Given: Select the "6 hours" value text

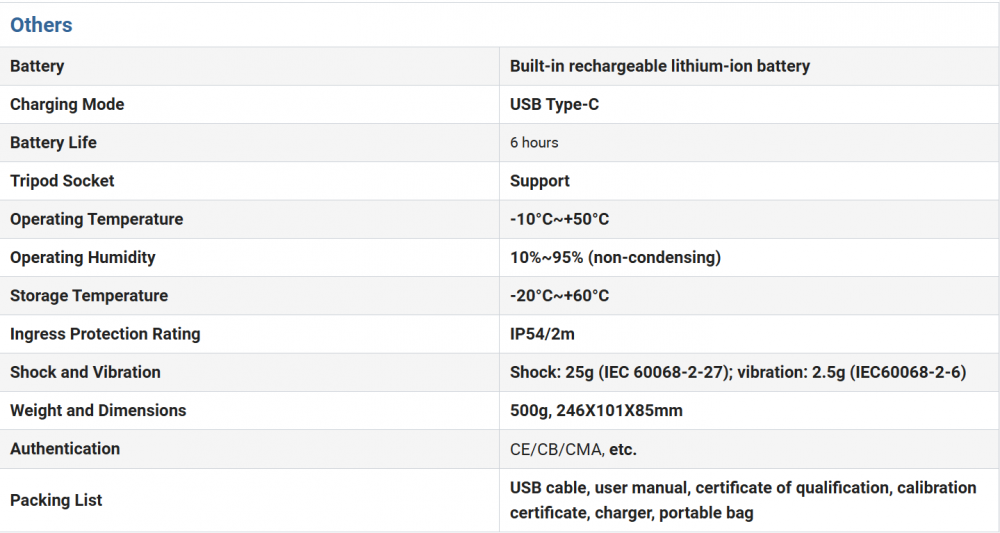Looking at the screenshot, I should [534, 142].
